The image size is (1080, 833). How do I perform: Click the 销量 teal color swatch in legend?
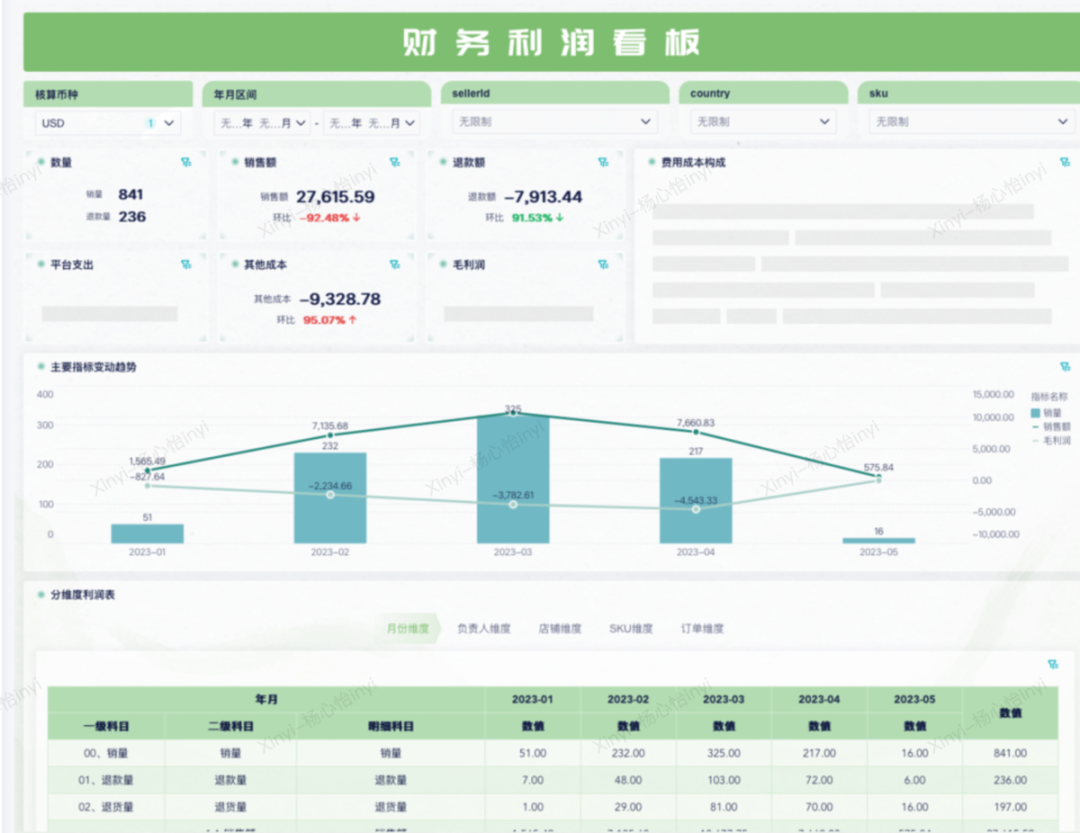[1036, 412]
